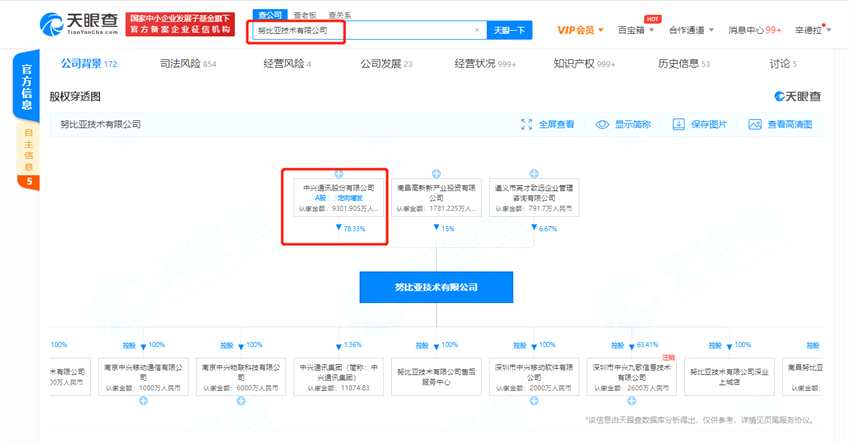Expand the plus below 深圳市中兴九歌信息技术有限公司
Screen dimensions: 850x443
point(632,401)
